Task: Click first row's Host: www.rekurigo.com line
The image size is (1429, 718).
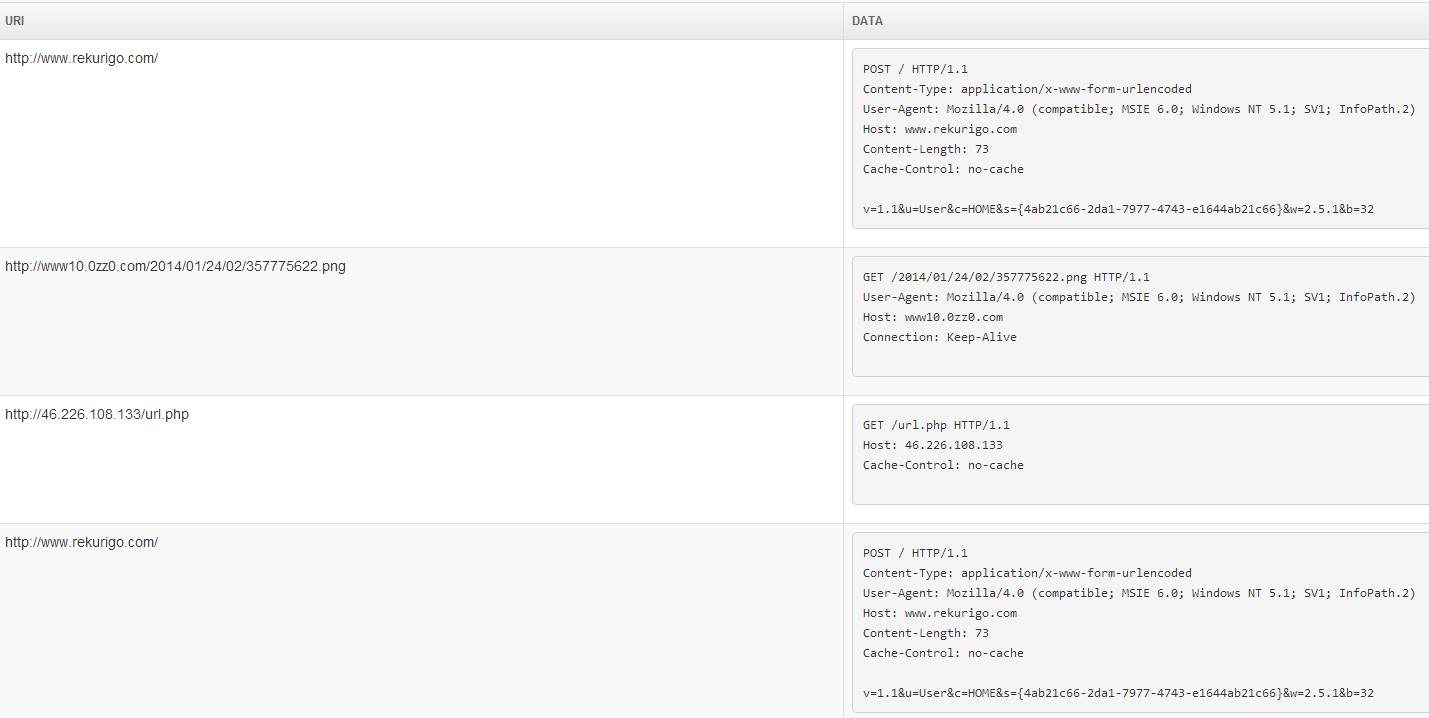Action: click(939, 129)
